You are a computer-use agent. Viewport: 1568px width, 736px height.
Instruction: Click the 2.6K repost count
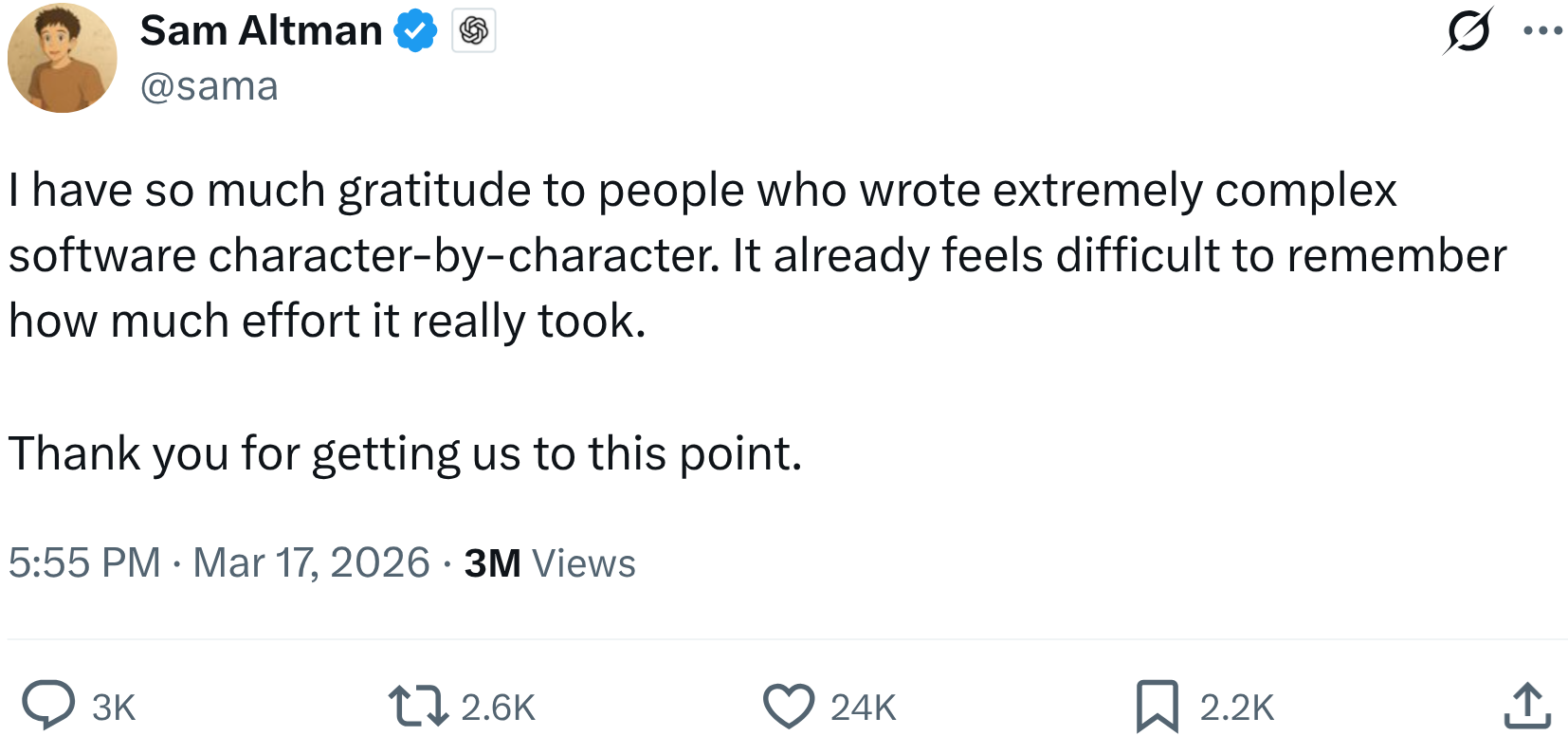click(x=499, y=708)
